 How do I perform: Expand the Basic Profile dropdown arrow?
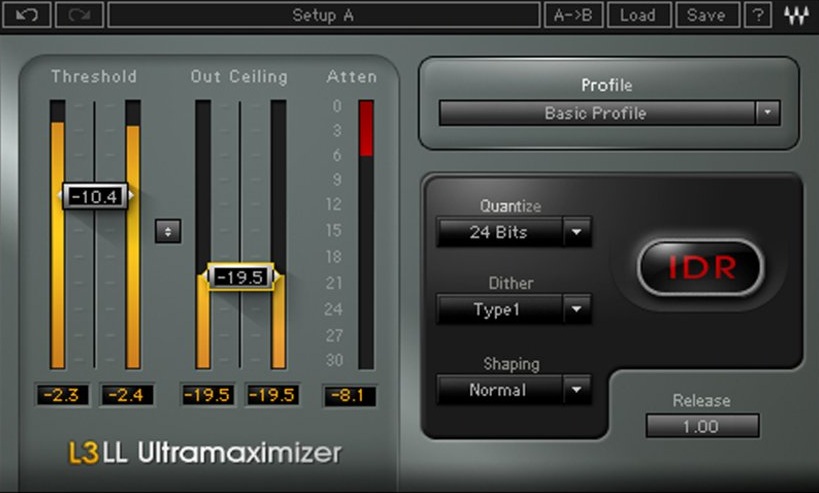[767, 113]
